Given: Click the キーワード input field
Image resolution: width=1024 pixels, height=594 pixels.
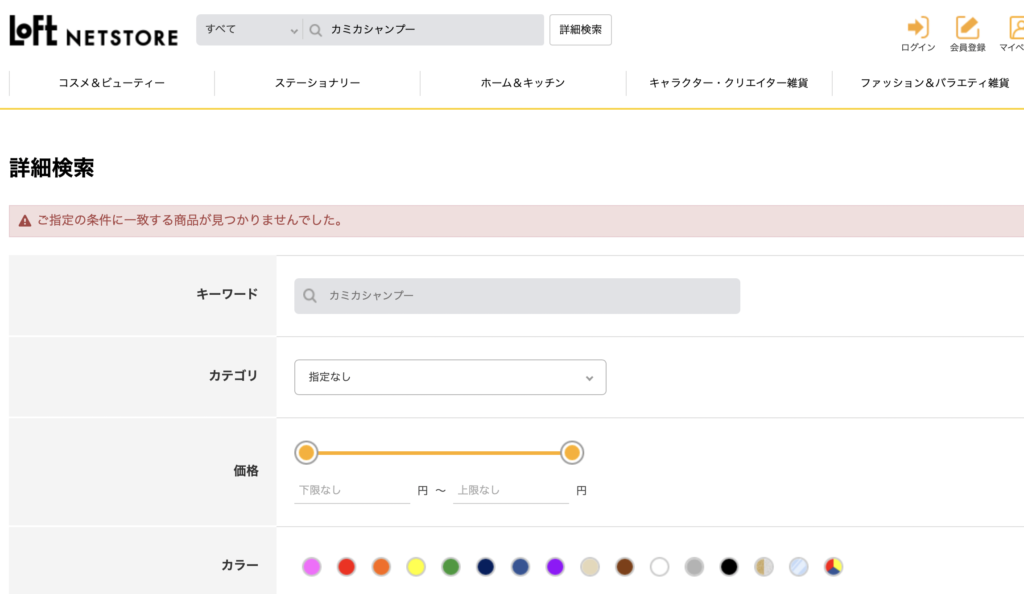Looking at the screenshot, I should [x=517, y=296].
